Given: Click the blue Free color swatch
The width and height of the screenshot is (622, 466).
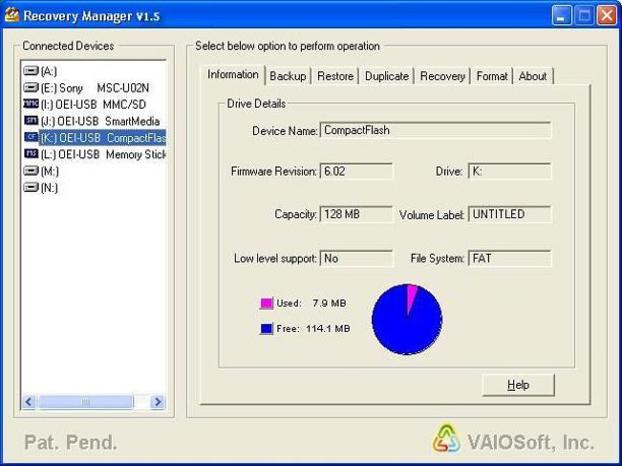Looking at the screenshot, I should coord(266,328).
